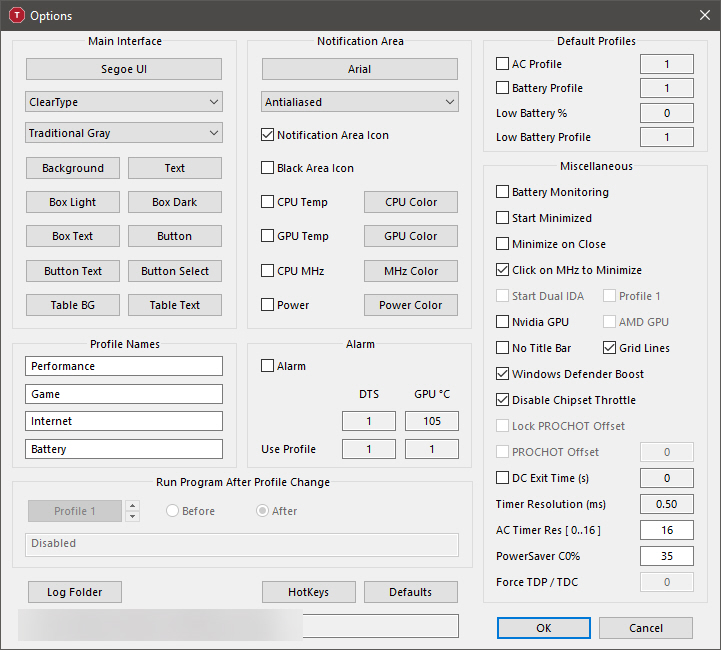Click the Log Folder button
The image size is (721, 650).
pyautogui.click(x=75, y=592)
